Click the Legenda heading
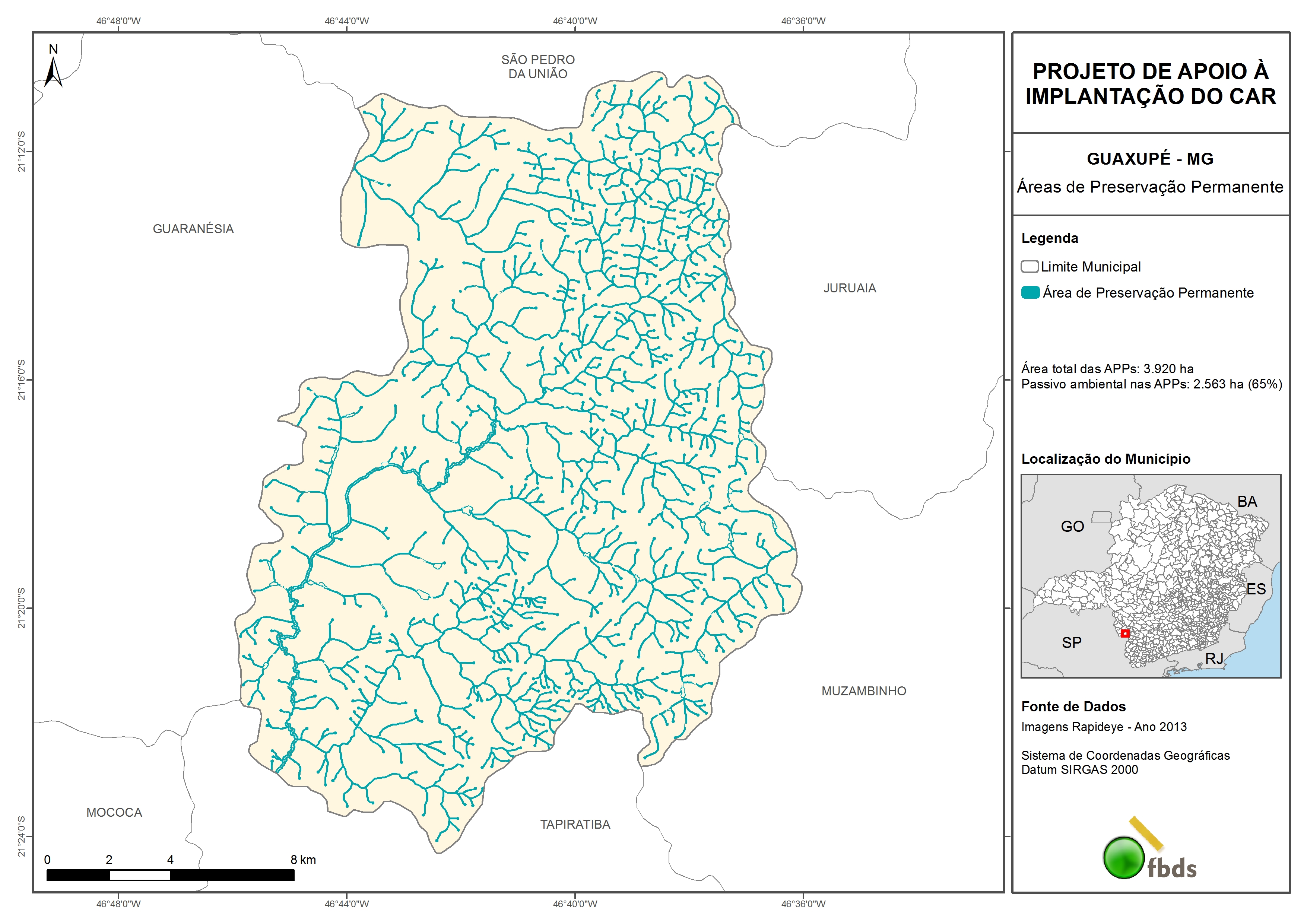The image size is (1307, 924). pos(1049,238)
